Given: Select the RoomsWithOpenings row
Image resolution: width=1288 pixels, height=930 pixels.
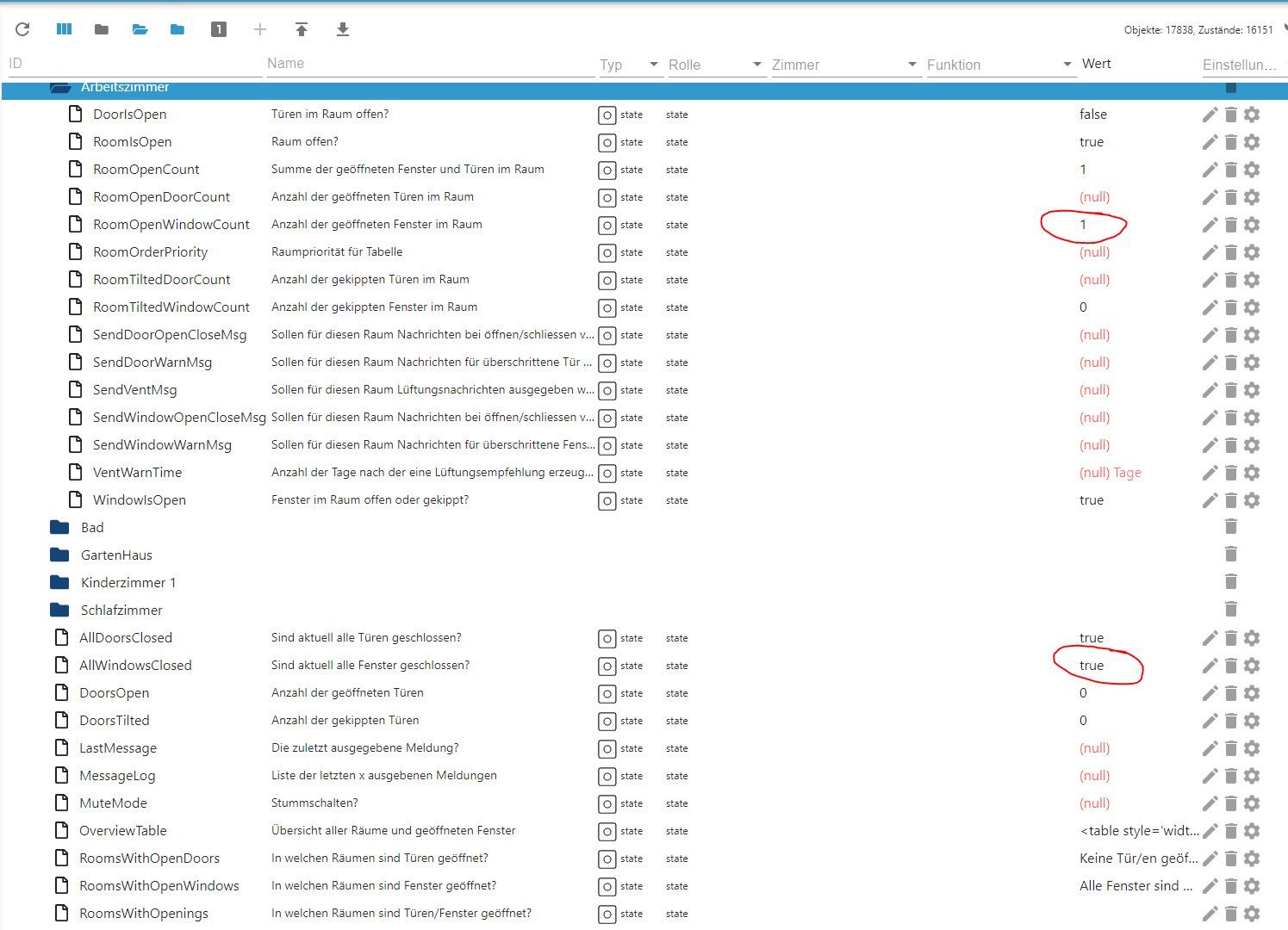Looking at the screenshot, I should [644, 914].
